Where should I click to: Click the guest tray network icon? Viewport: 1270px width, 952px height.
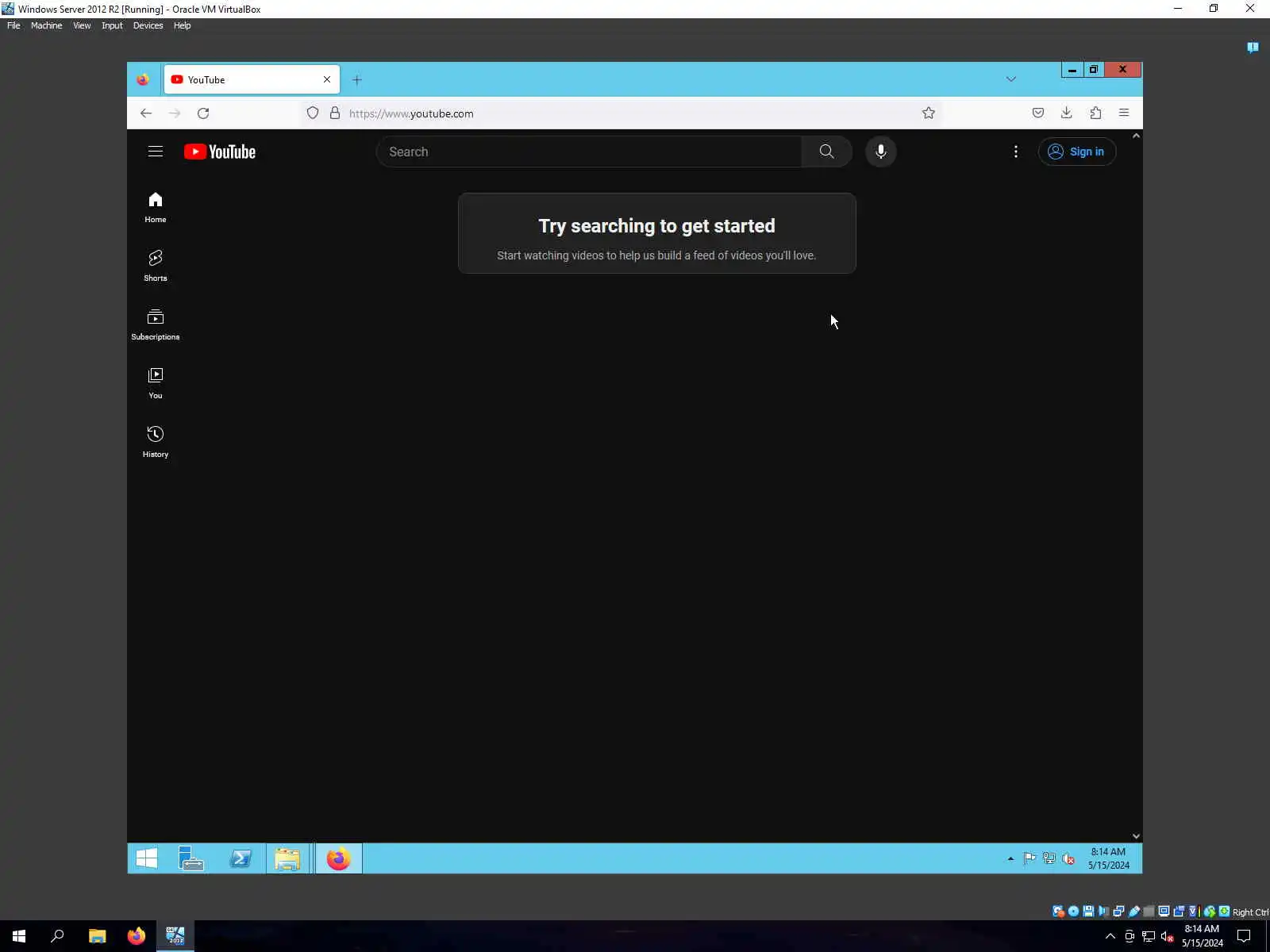1049,858
